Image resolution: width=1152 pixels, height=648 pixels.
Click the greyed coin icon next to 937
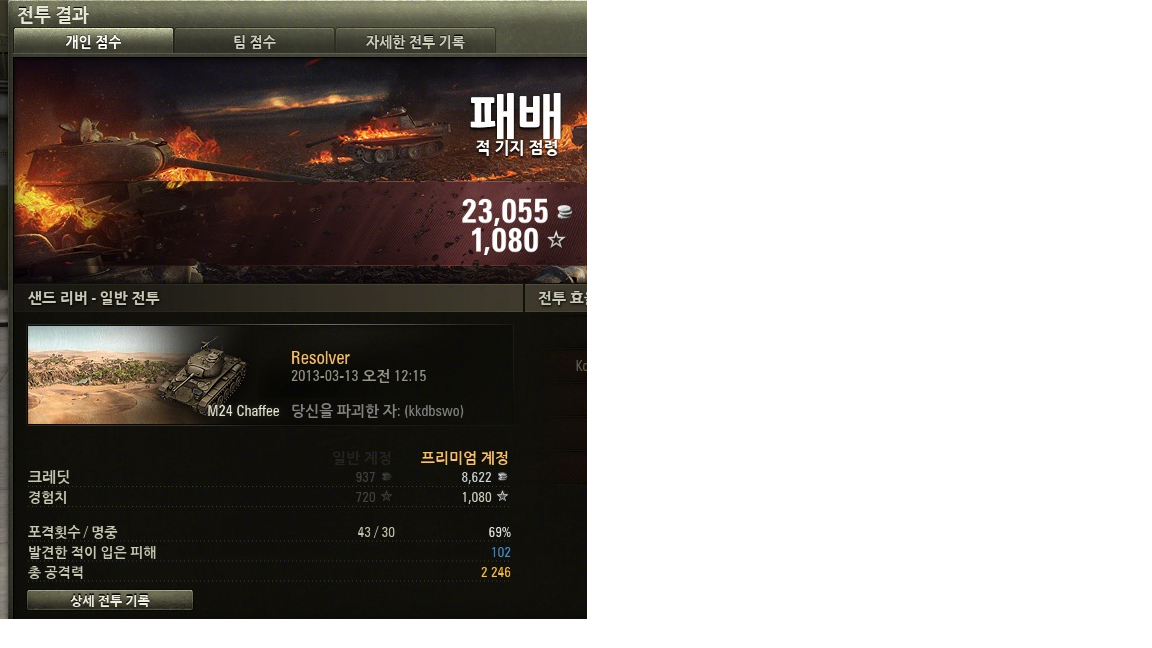click(x=386, y=477)
